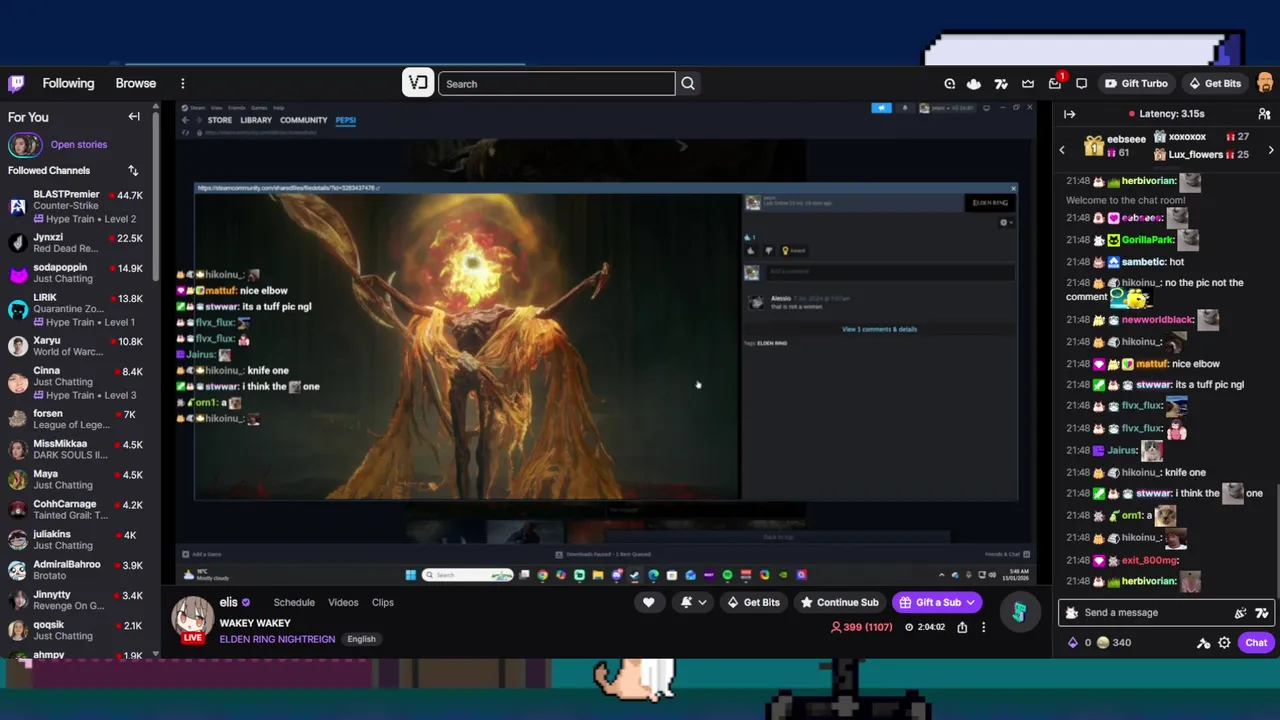The image size is (1280, 720).
Task: Open the stream three-dot options menu
Action: point(983,627)
